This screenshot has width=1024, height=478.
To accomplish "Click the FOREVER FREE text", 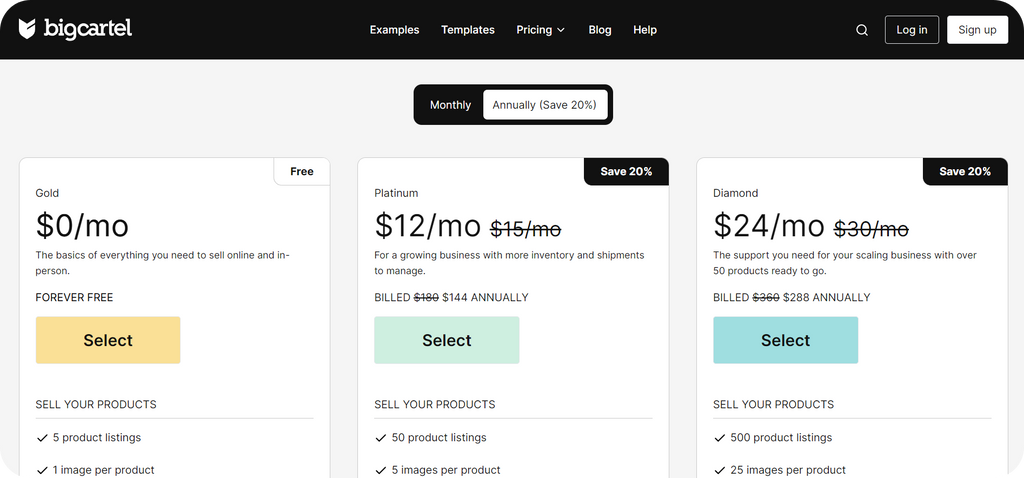I will click(x=74, y=298).
